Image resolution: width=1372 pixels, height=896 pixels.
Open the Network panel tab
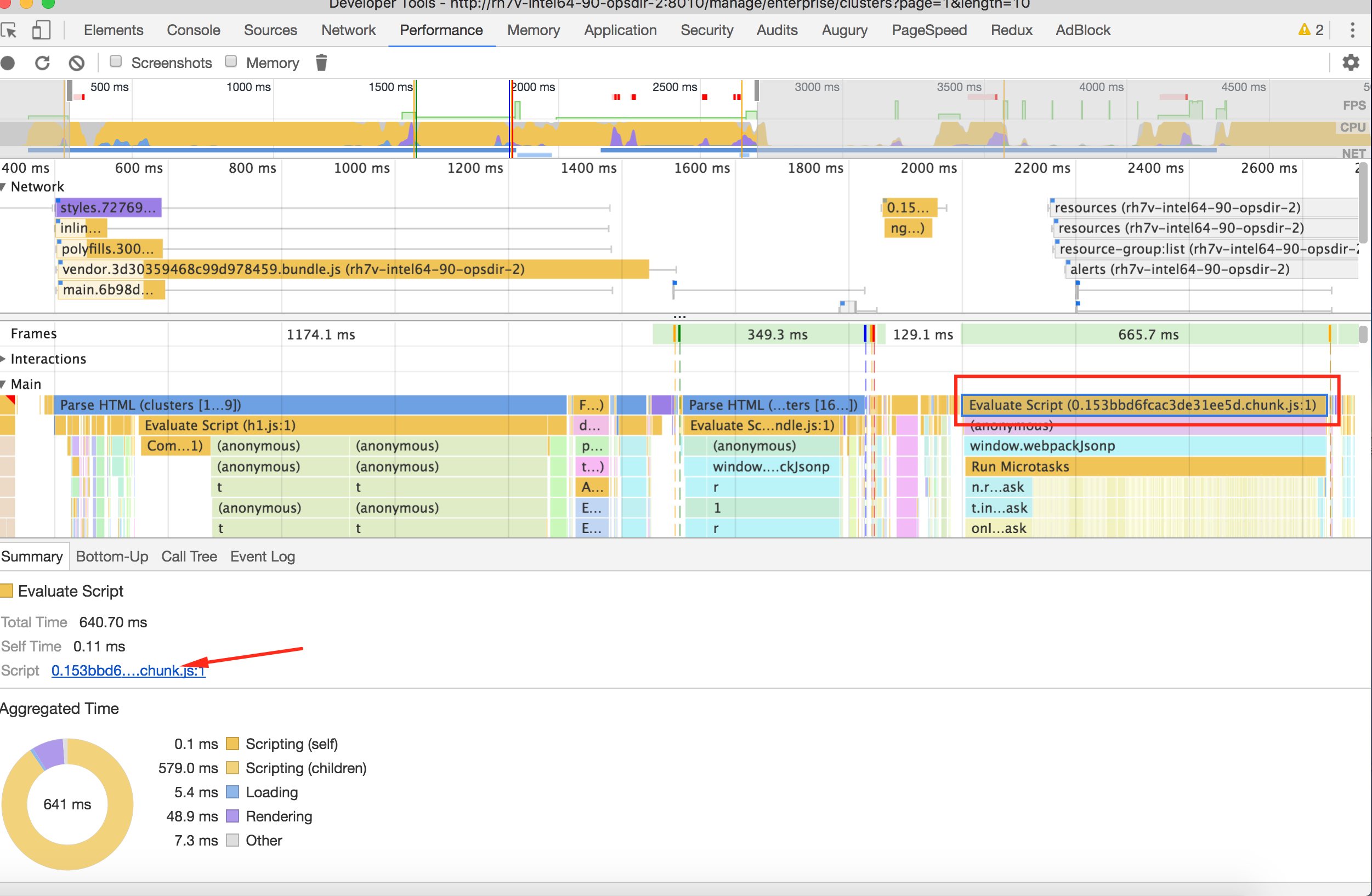(348, 30)
